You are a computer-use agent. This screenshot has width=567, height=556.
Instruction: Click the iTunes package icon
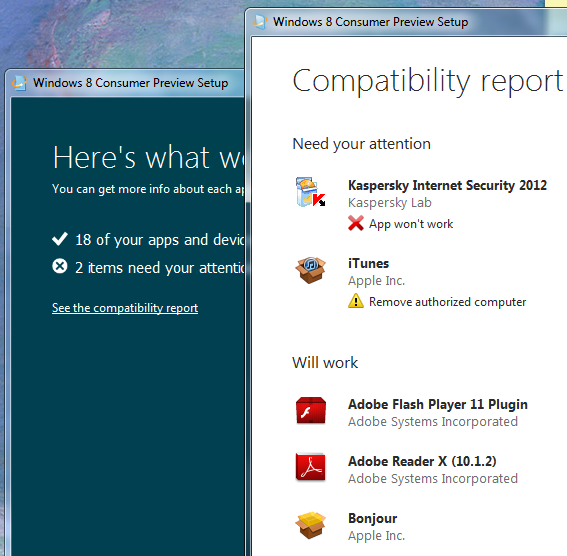tap(310, 270)
